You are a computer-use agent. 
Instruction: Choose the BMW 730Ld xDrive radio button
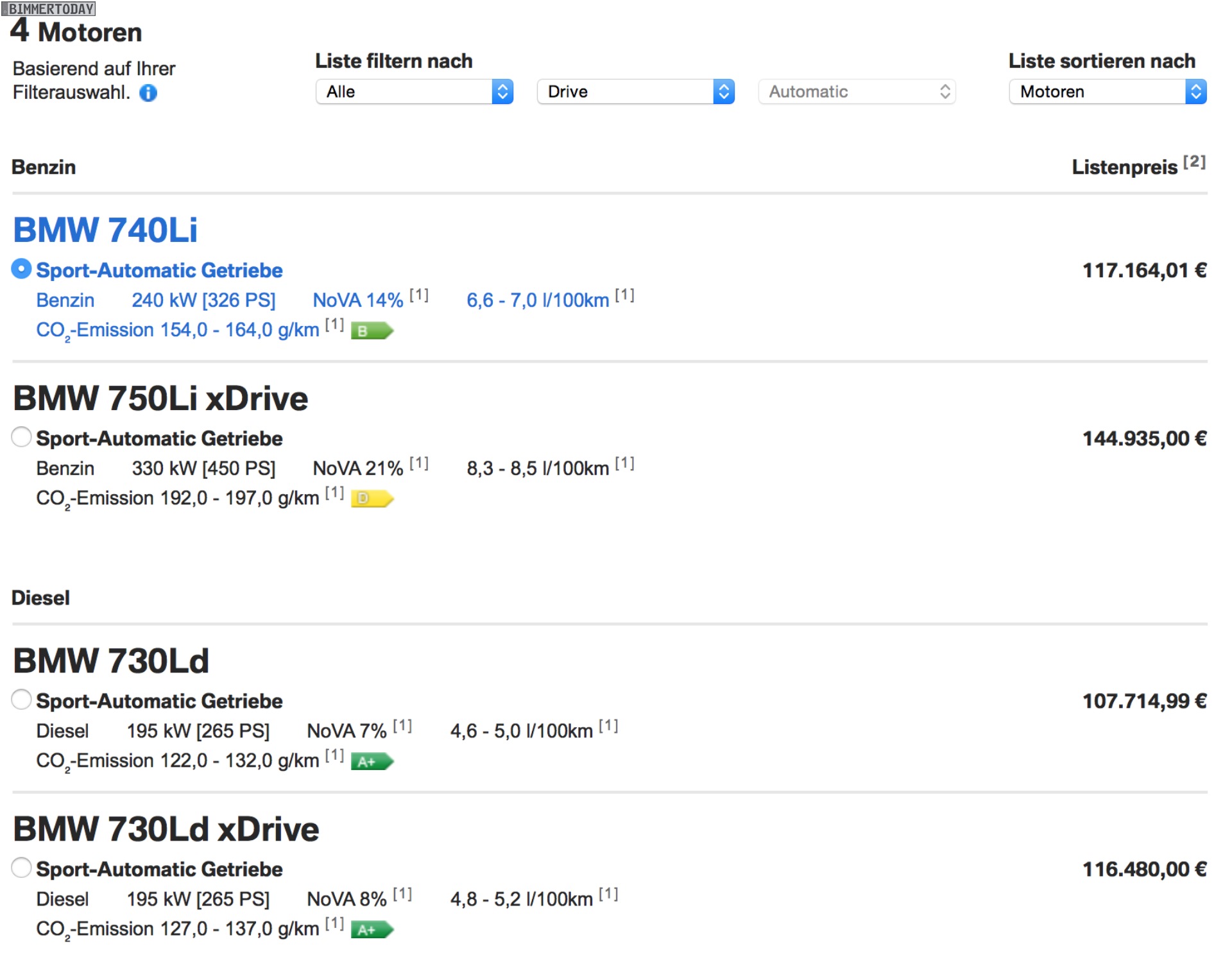coord(21,868)
